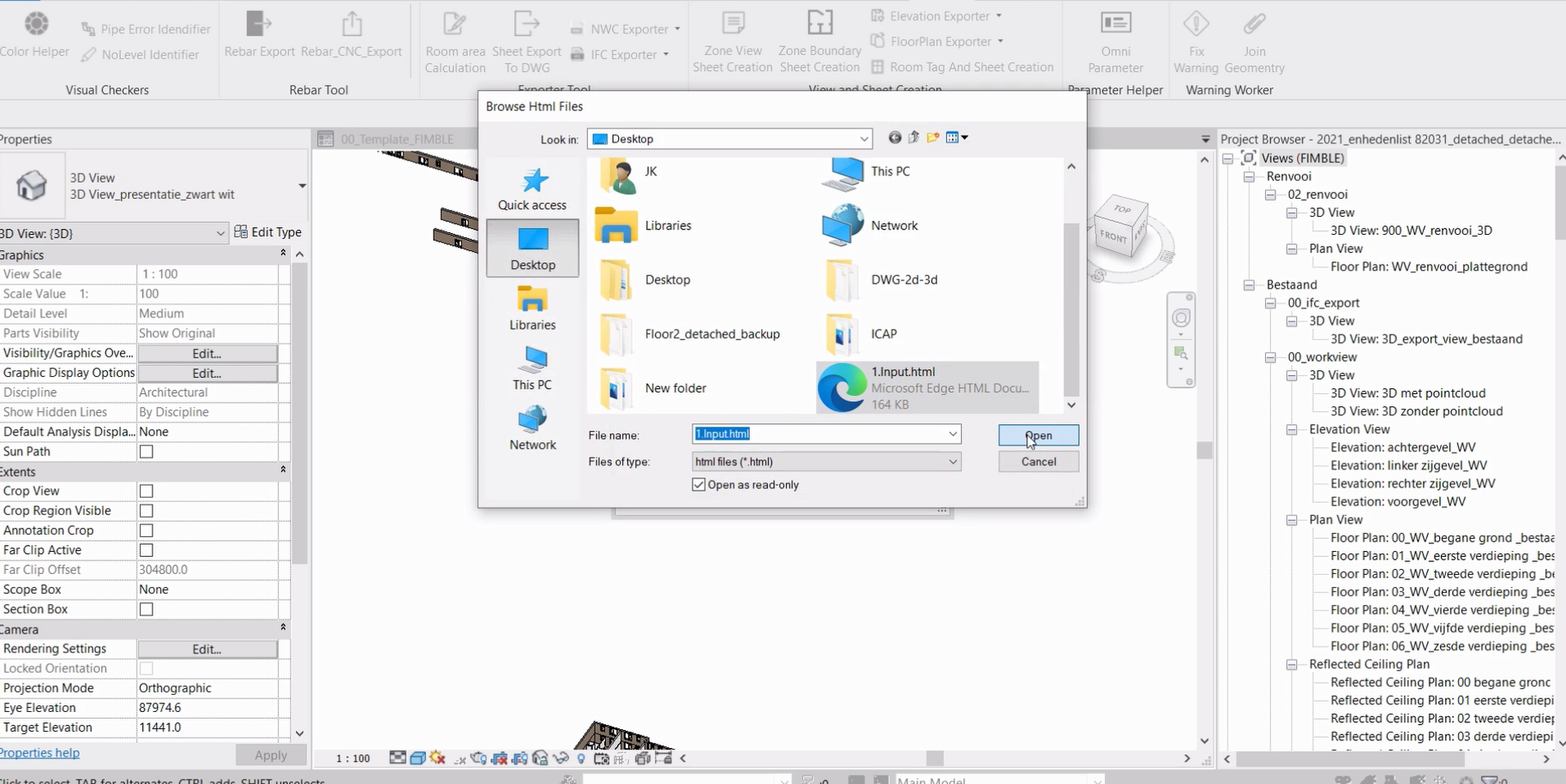
Task: Click the Edit Type button
Action: tap(268, 232)
